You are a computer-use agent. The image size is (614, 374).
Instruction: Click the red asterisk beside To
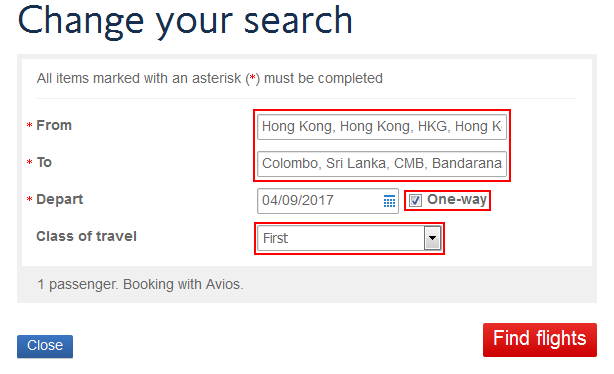pos(29,162)
